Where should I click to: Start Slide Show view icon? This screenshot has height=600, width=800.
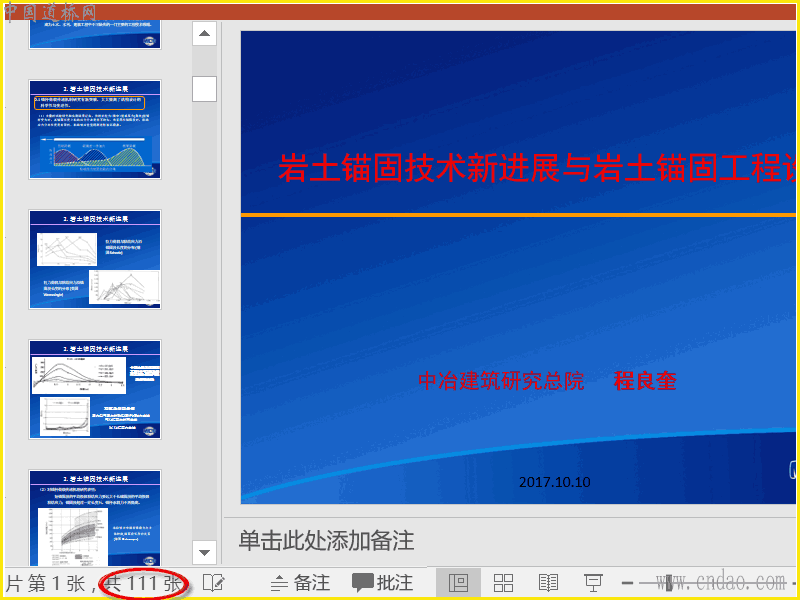click(593, 583)
